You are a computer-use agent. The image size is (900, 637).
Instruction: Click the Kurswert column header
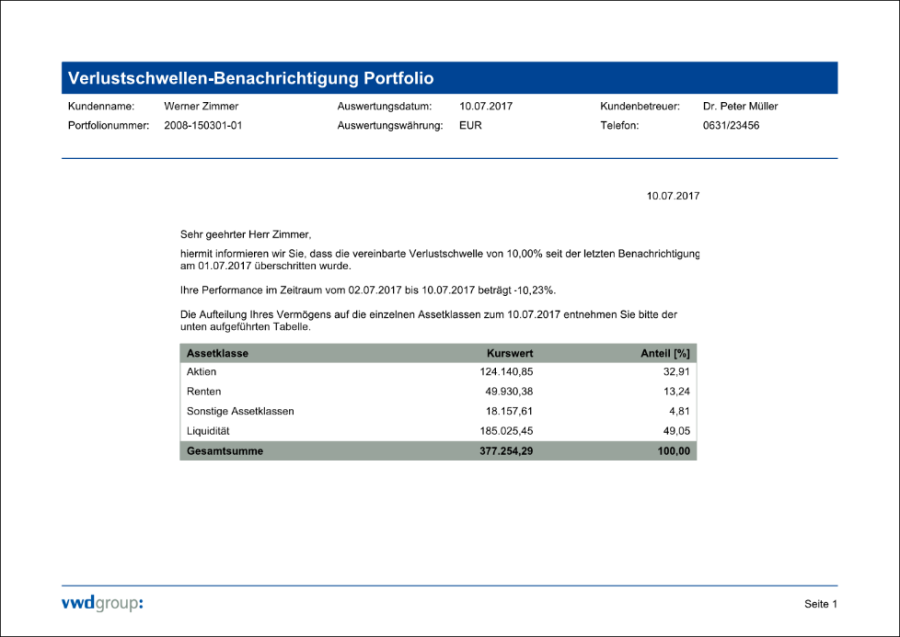point(509,353)
